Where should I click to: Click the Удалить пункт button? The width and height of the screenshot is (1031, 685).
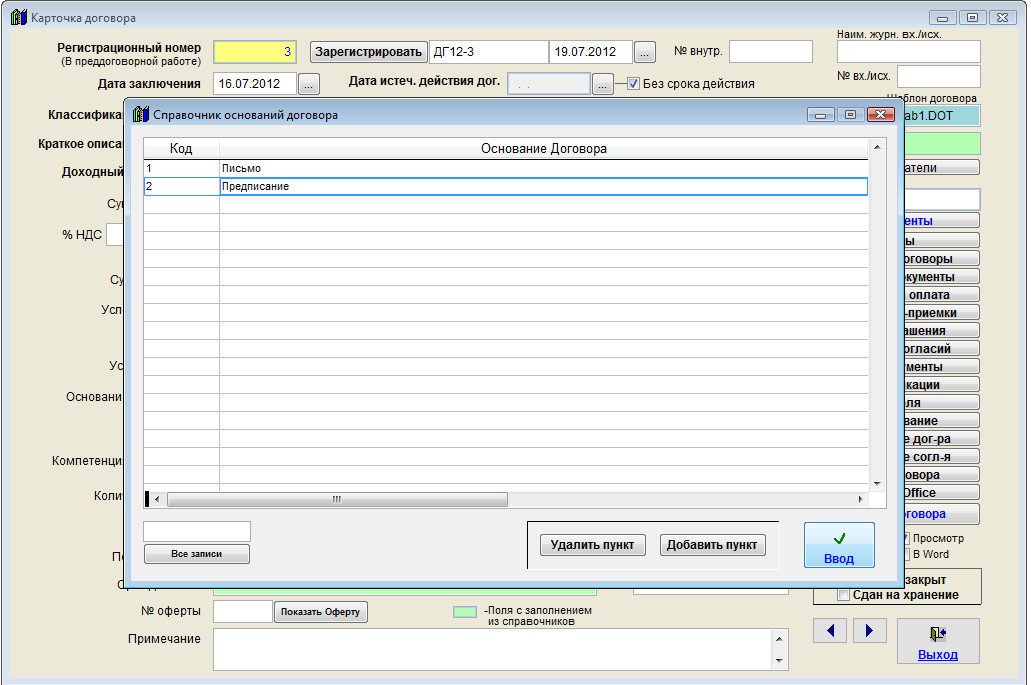(x=592, y=545)
